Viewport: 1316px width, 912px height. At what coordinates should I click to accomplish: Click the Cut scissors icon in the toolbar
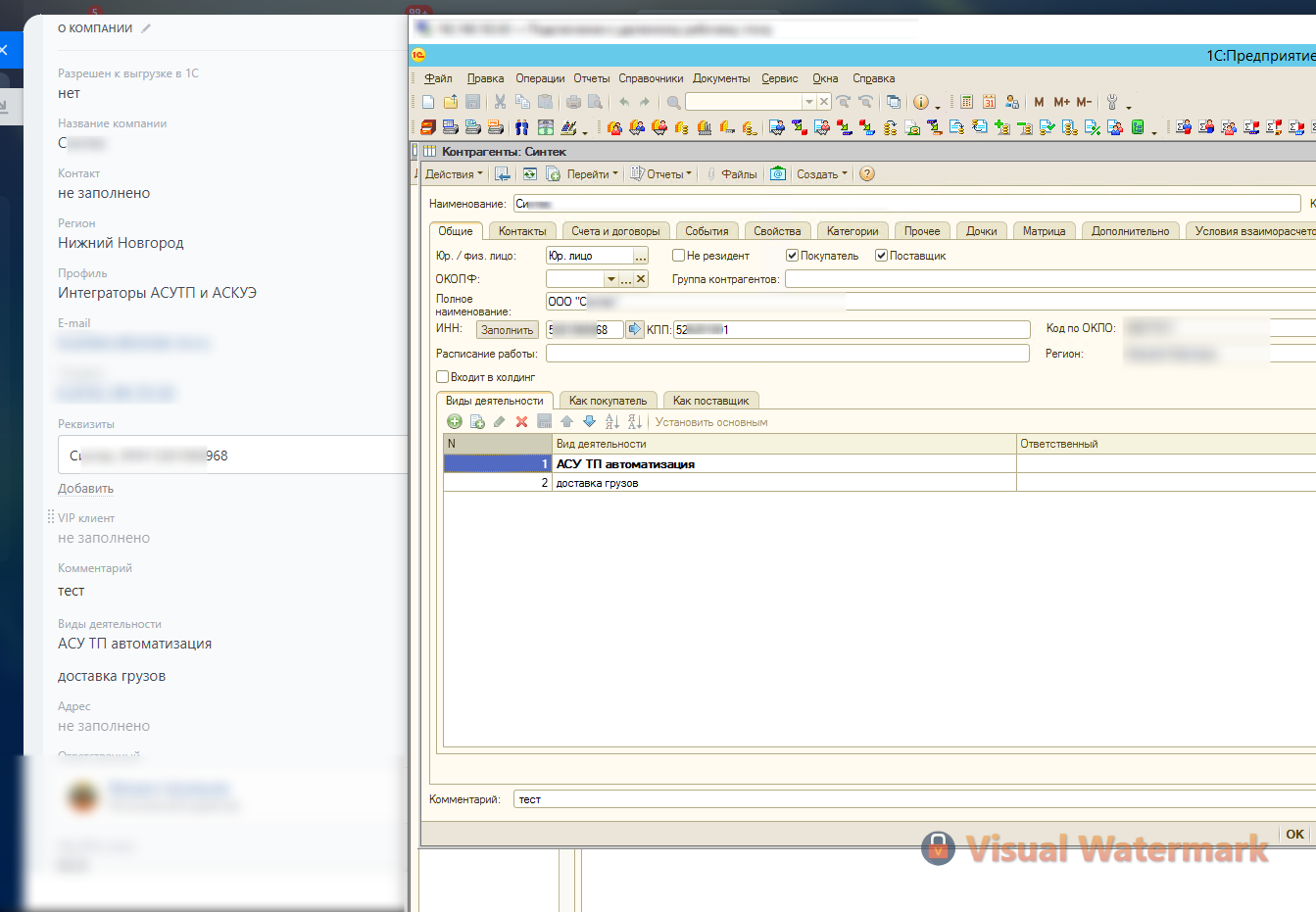pos(500,102)
